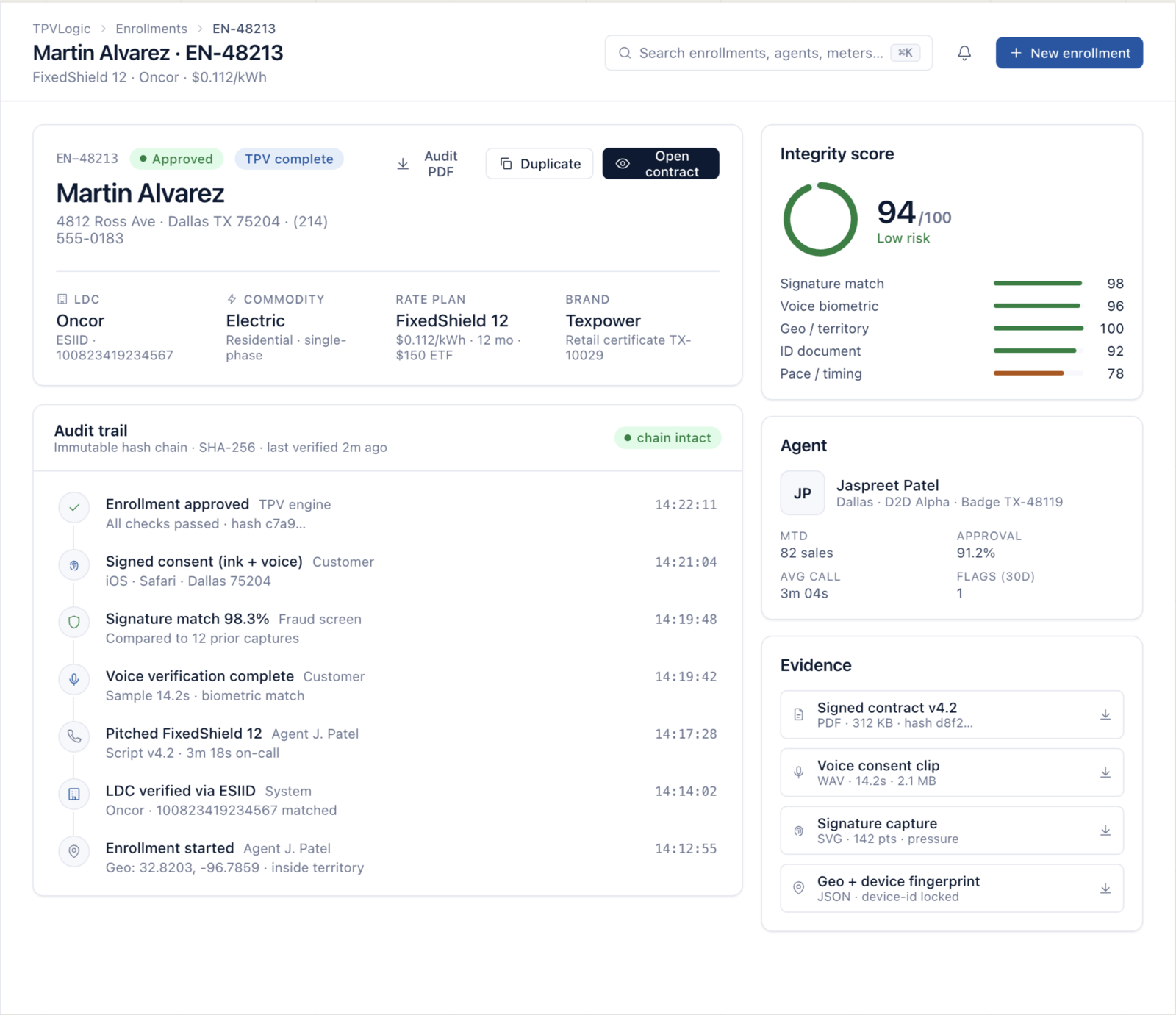
Task: Click the plus icon in New enrollment
Action: [1016, 53]
